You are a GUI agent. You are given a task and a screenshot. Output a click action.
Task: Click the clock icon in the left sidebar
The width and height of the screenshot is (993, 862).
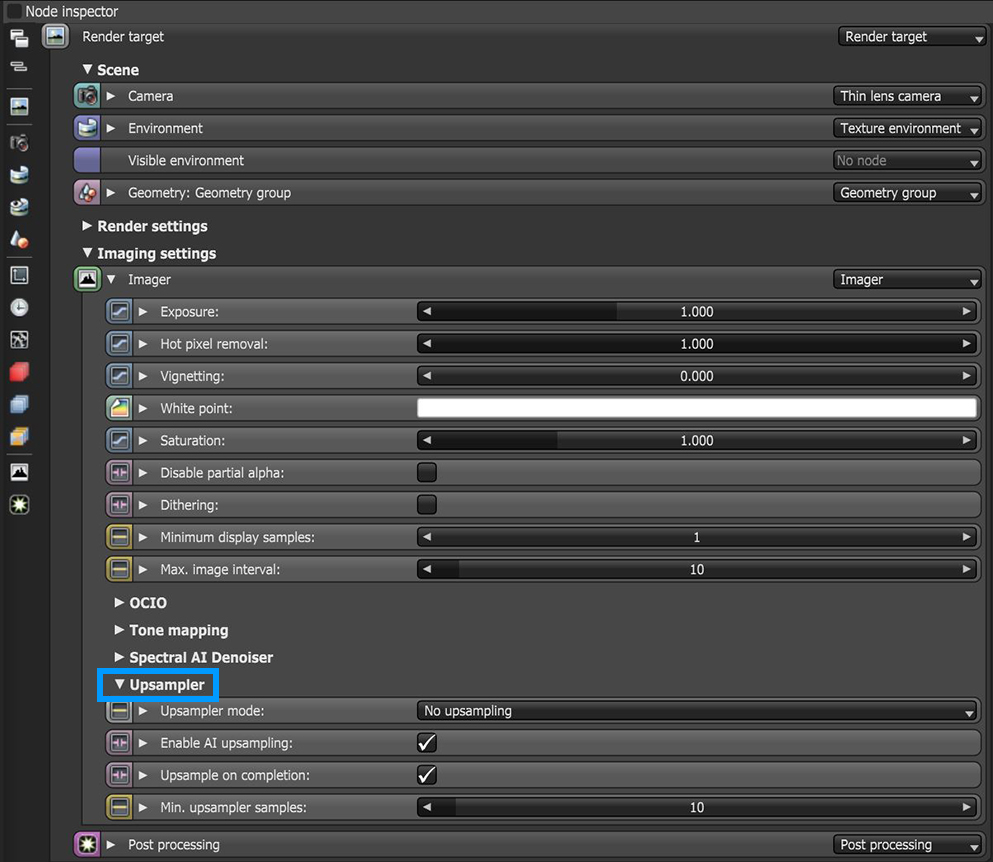pyautogui.click(x=19, y=307)
